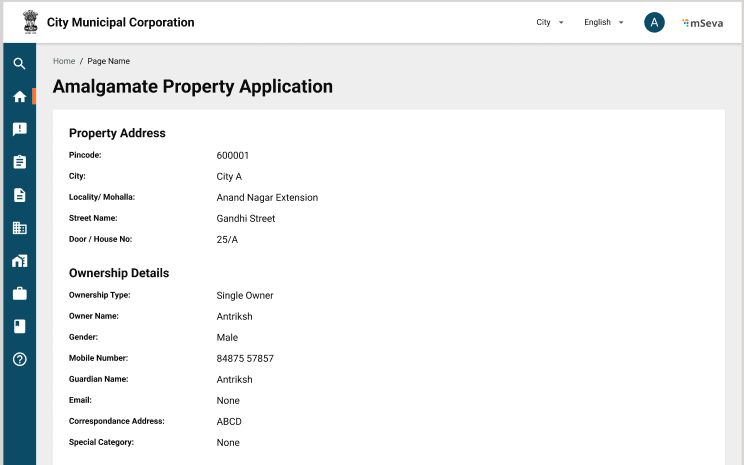Click the briefcase icon in sidebar
This screenshot has width=744, height=465.
pos(19,294)
